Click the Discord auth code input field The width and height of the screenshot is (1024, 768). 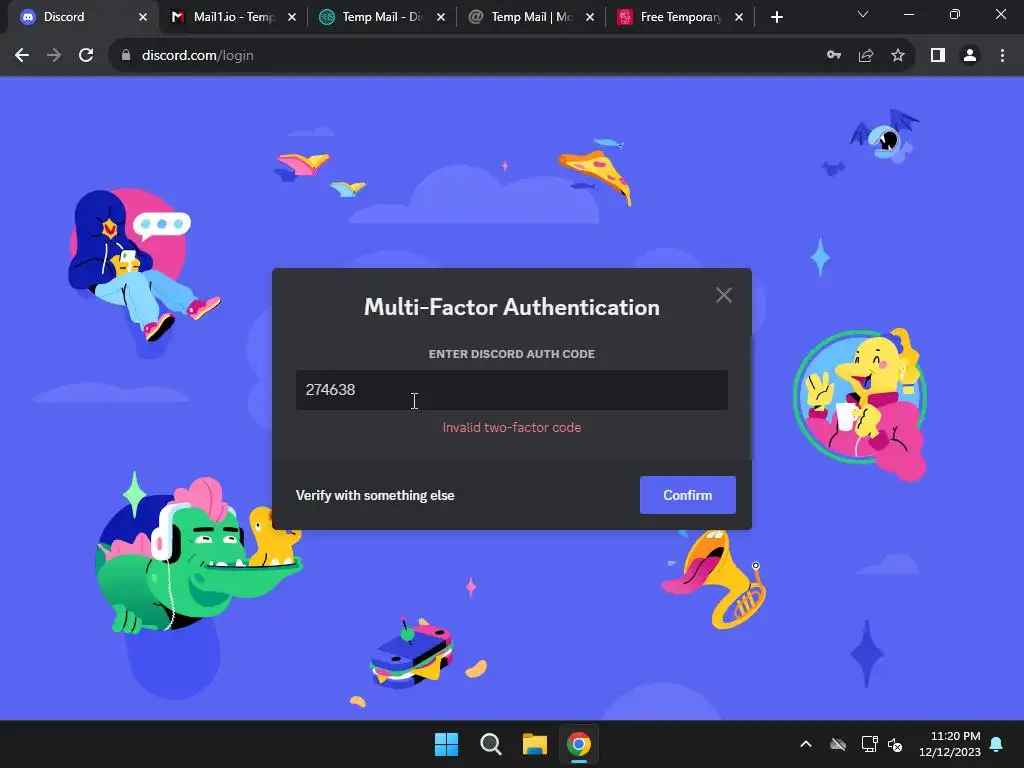pos(511,390)
